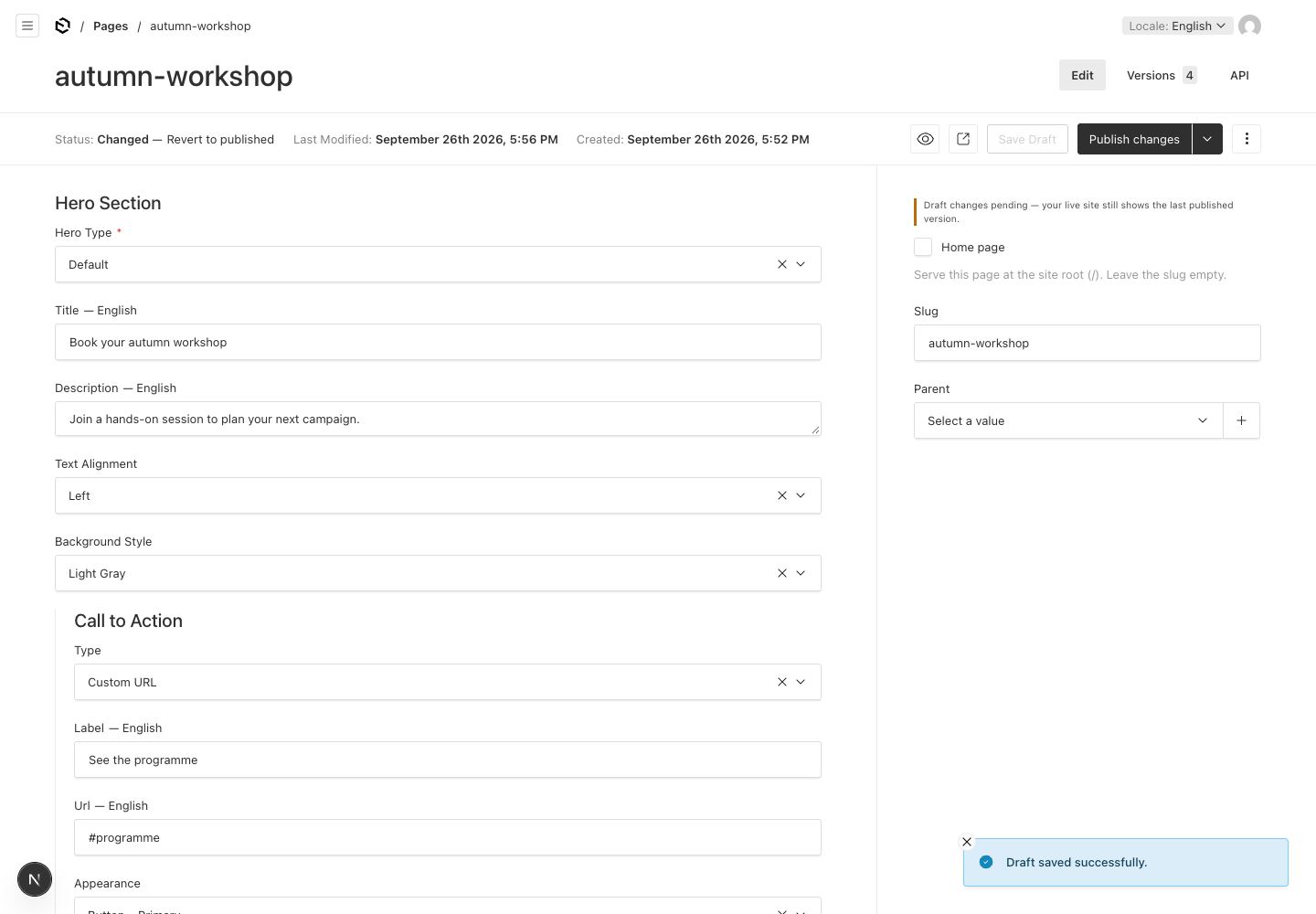The image size is (1316, 914).
Task: Clear the Call to Action Type value
Action: coord(781,682)
